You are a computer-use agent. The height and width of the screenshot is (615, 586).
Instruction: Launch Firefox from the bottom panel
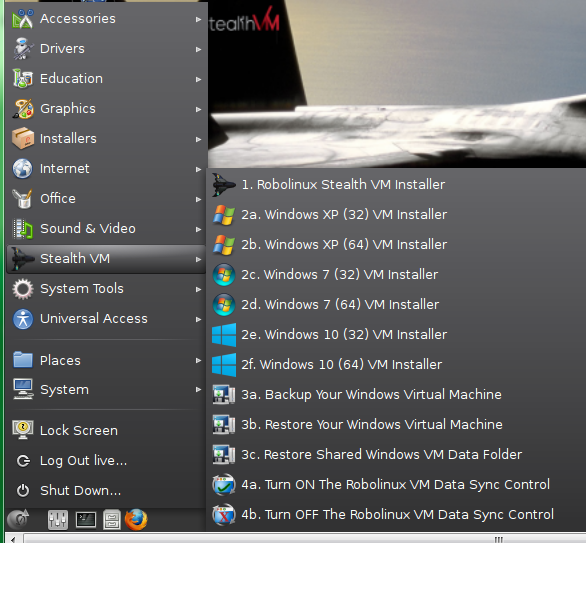136,520
